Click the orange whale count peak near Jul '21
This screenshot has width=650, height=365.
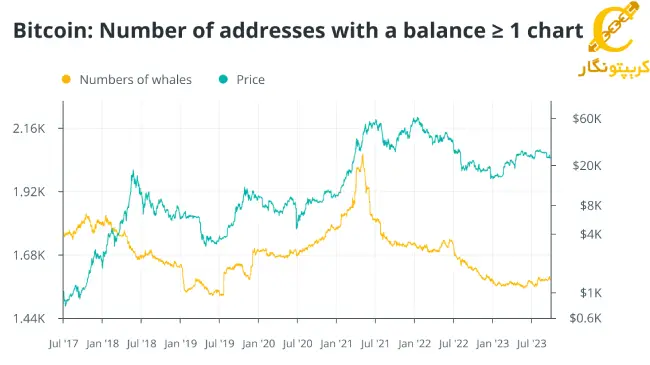363,156
